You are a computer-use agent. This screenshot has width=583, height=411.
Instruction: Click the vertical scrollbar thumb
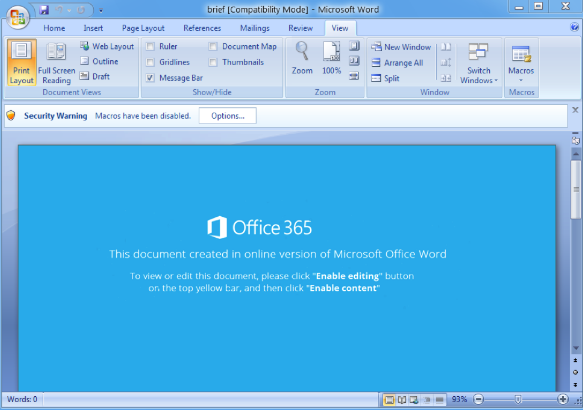click(576, 190)
